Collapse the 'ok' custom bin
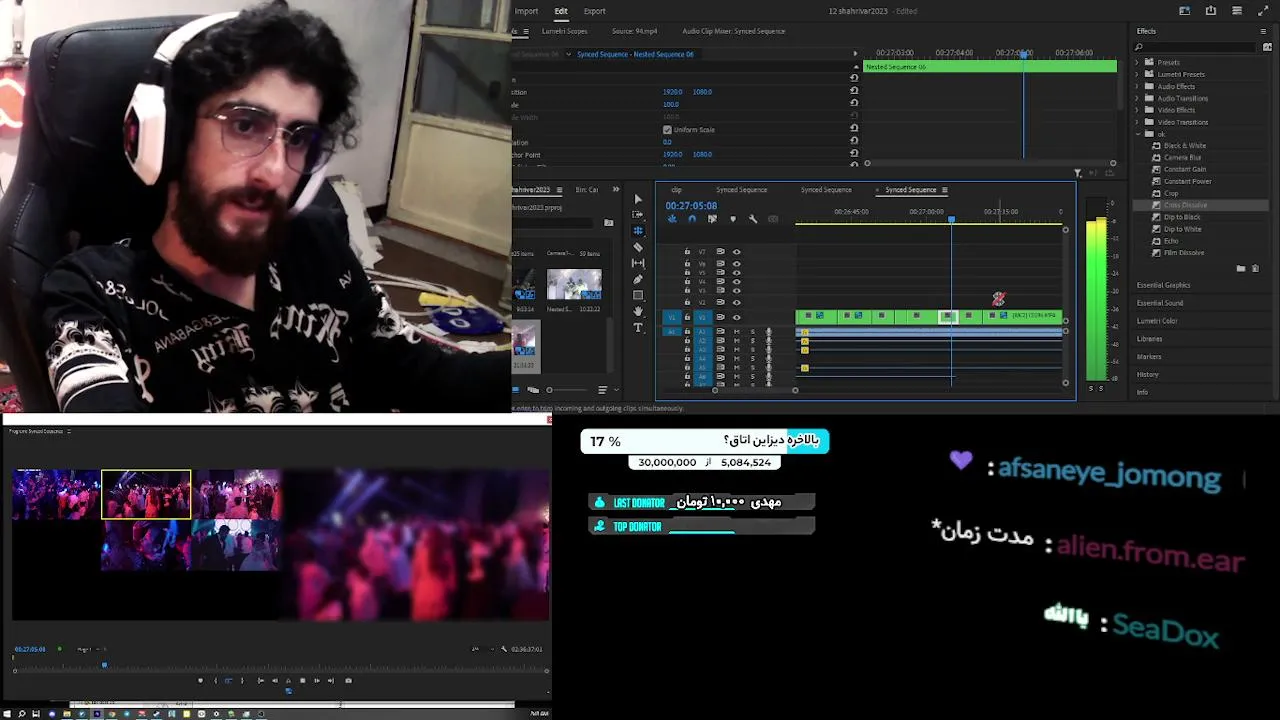The height and width of the screenshot is (720, 1280). pyautogui.click(x=1137, y=134)
